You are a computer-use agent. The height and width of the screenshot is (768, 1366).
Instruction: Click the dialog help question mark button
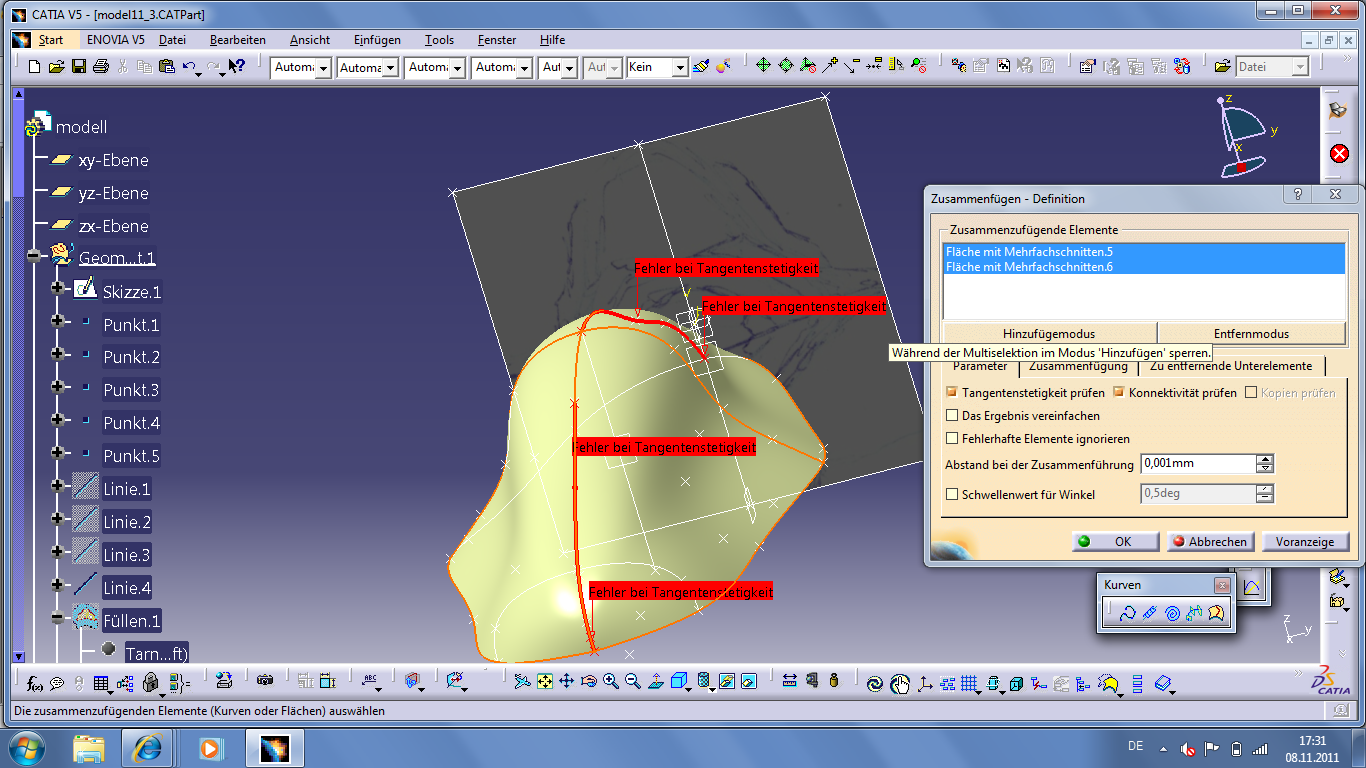1297,195
